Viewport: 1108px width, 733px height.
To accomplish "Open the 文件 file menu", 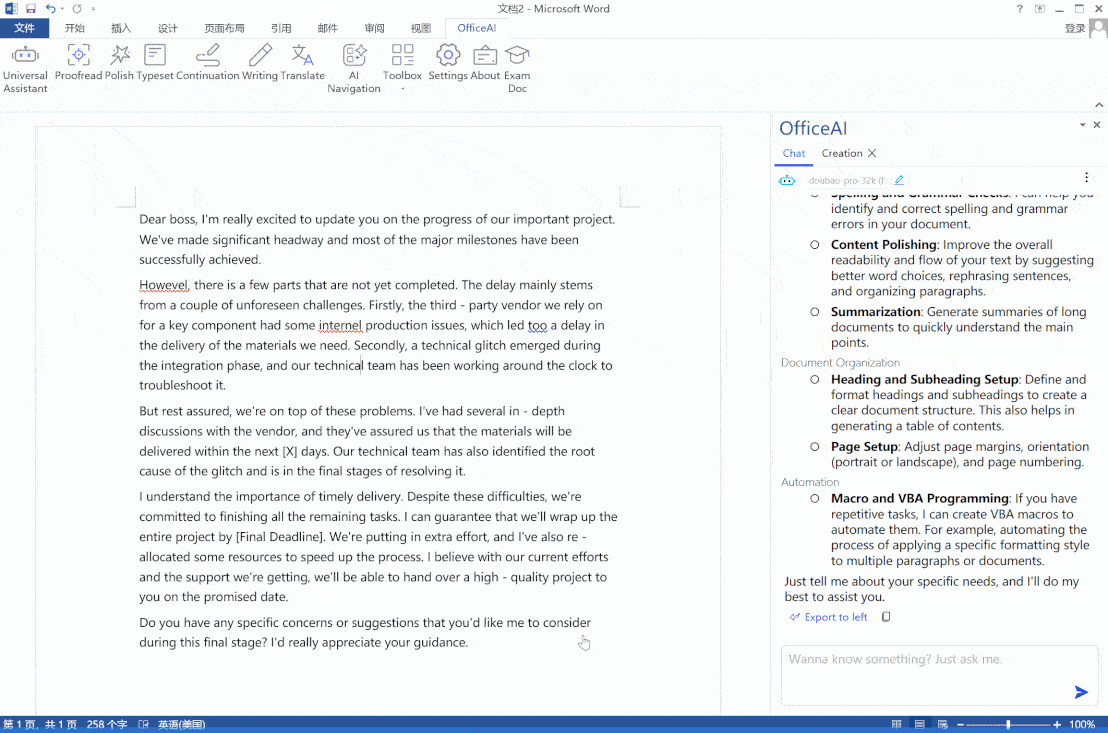I will coord(24,28).
